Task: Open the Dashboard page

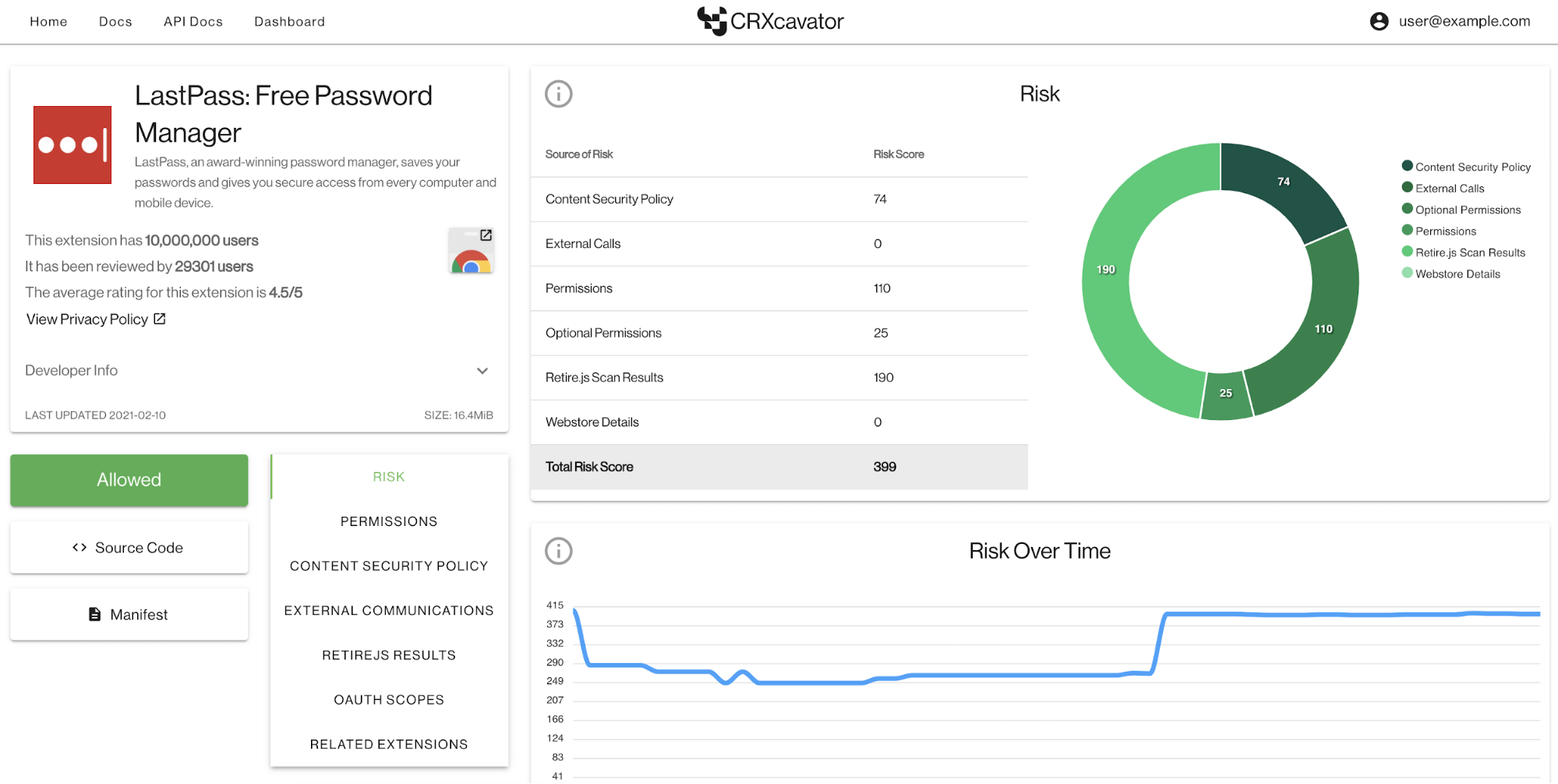Action: point(289,22)
